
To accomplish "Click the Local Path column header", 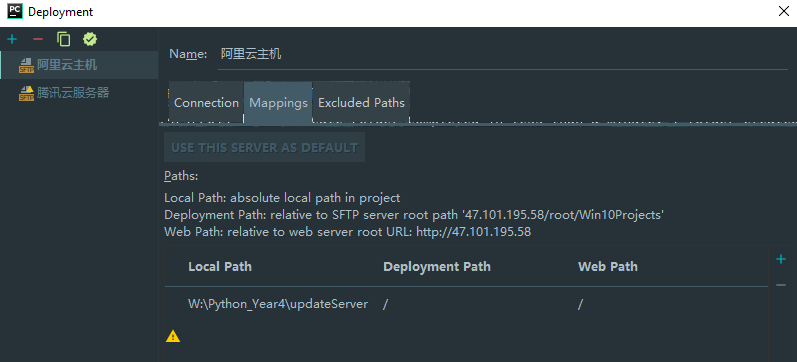I will (220, 266).
